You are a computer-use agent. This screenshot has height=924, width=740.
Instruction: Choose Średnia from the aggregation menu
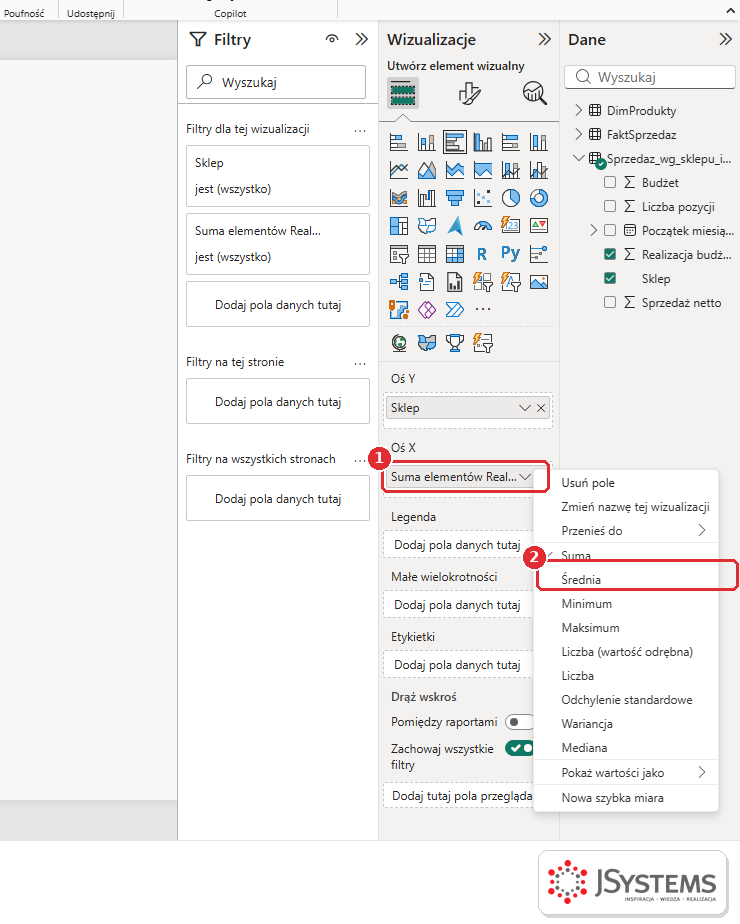click(626, 579)
